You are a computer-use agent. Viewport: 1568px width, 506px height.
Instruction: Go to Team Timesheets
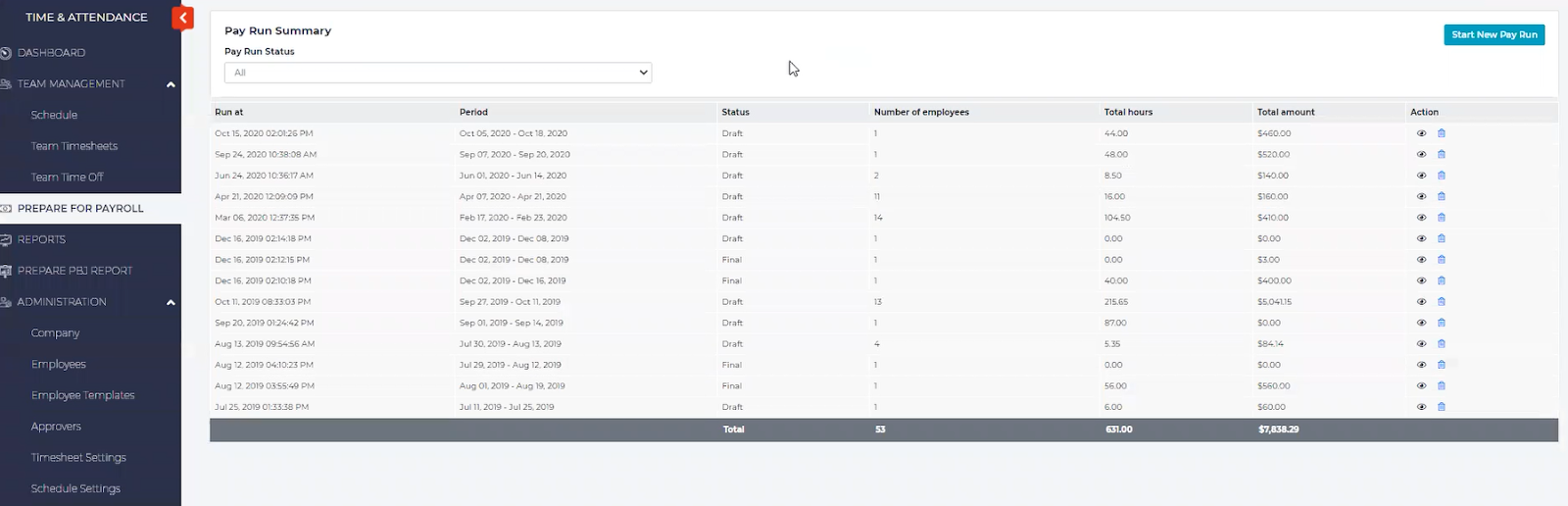coord(73,146)
